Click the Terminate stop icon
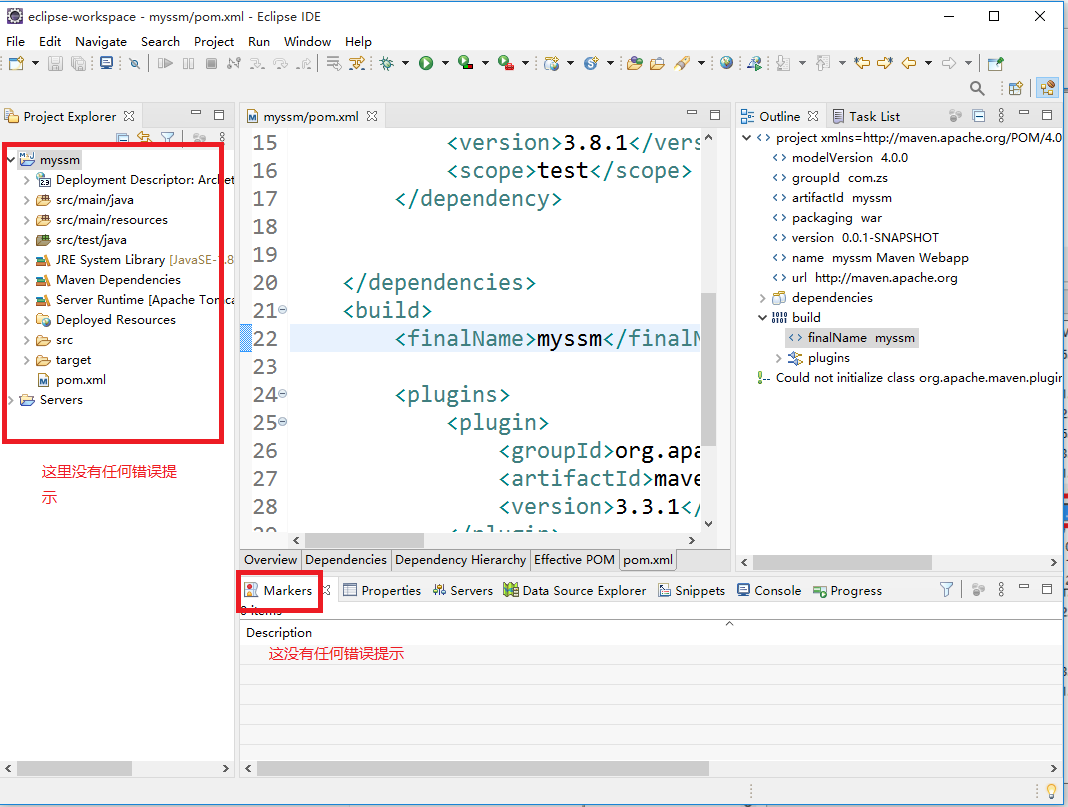This screenshot has width=1068, height=807. 212,63
